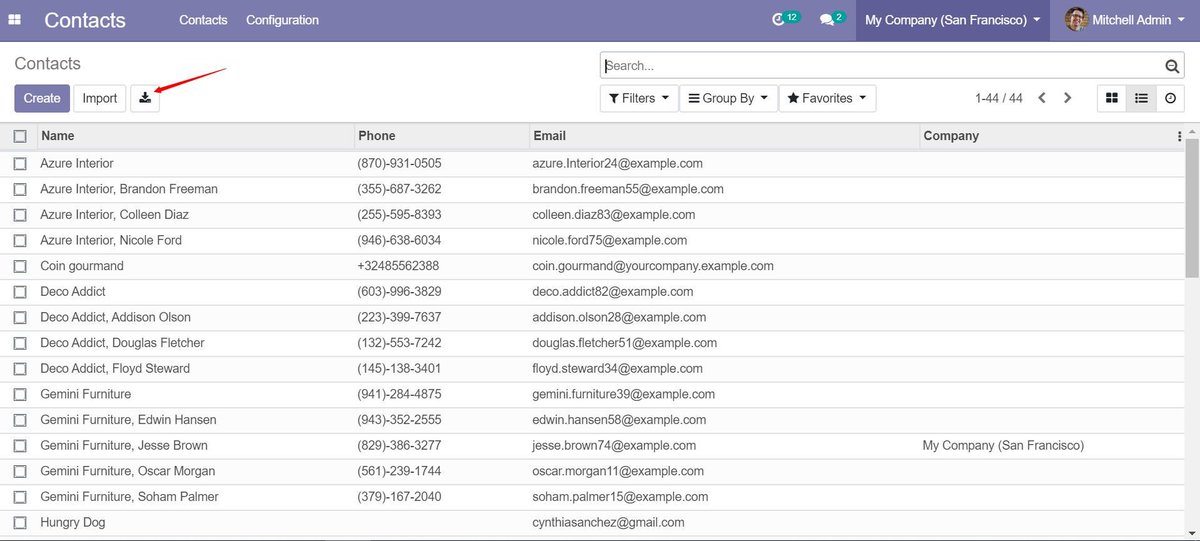1200x541 pixels.
Task: Click the Create button
Action: point(42,98)
